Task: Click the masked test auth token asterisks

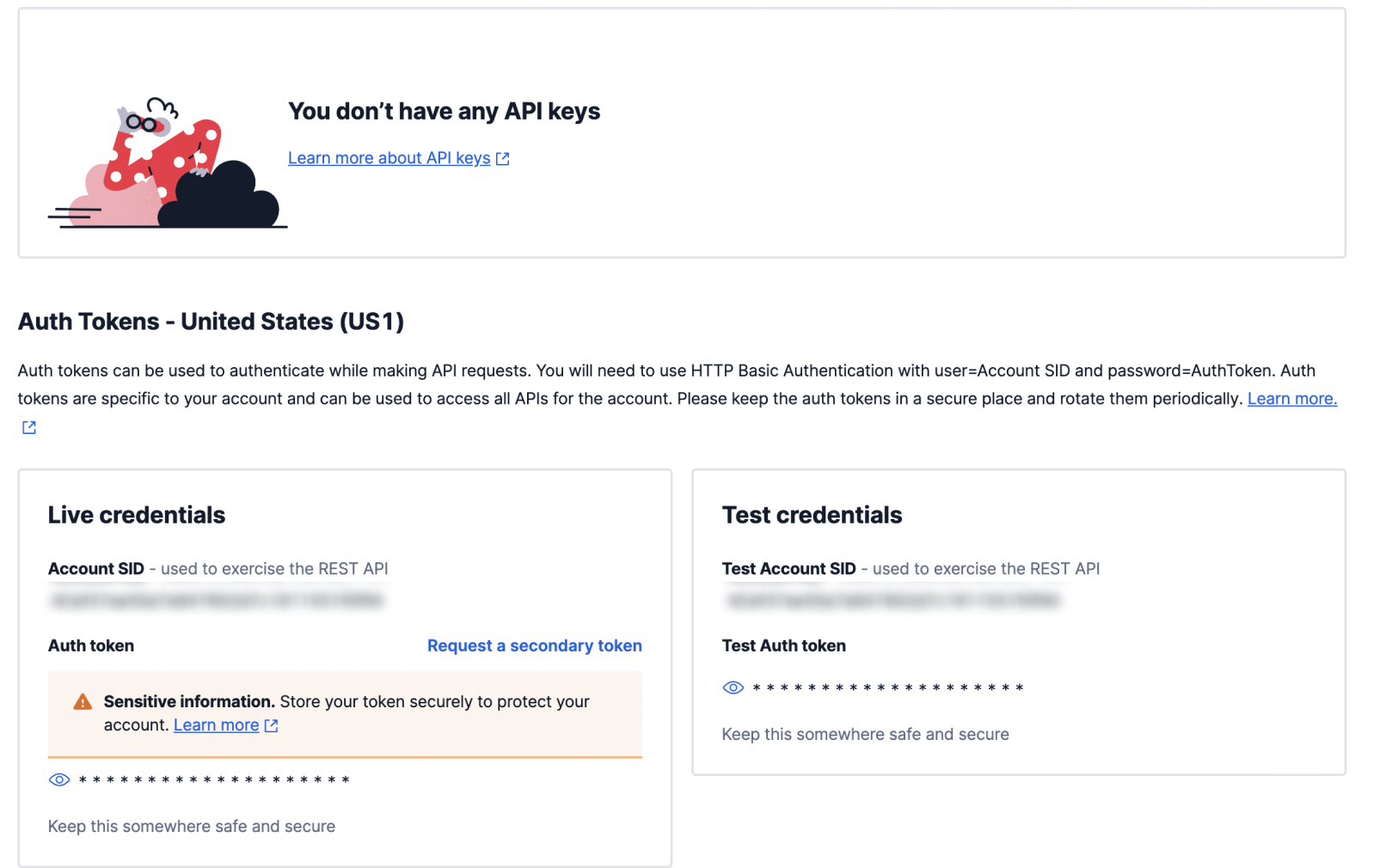Action: [888, 688]
